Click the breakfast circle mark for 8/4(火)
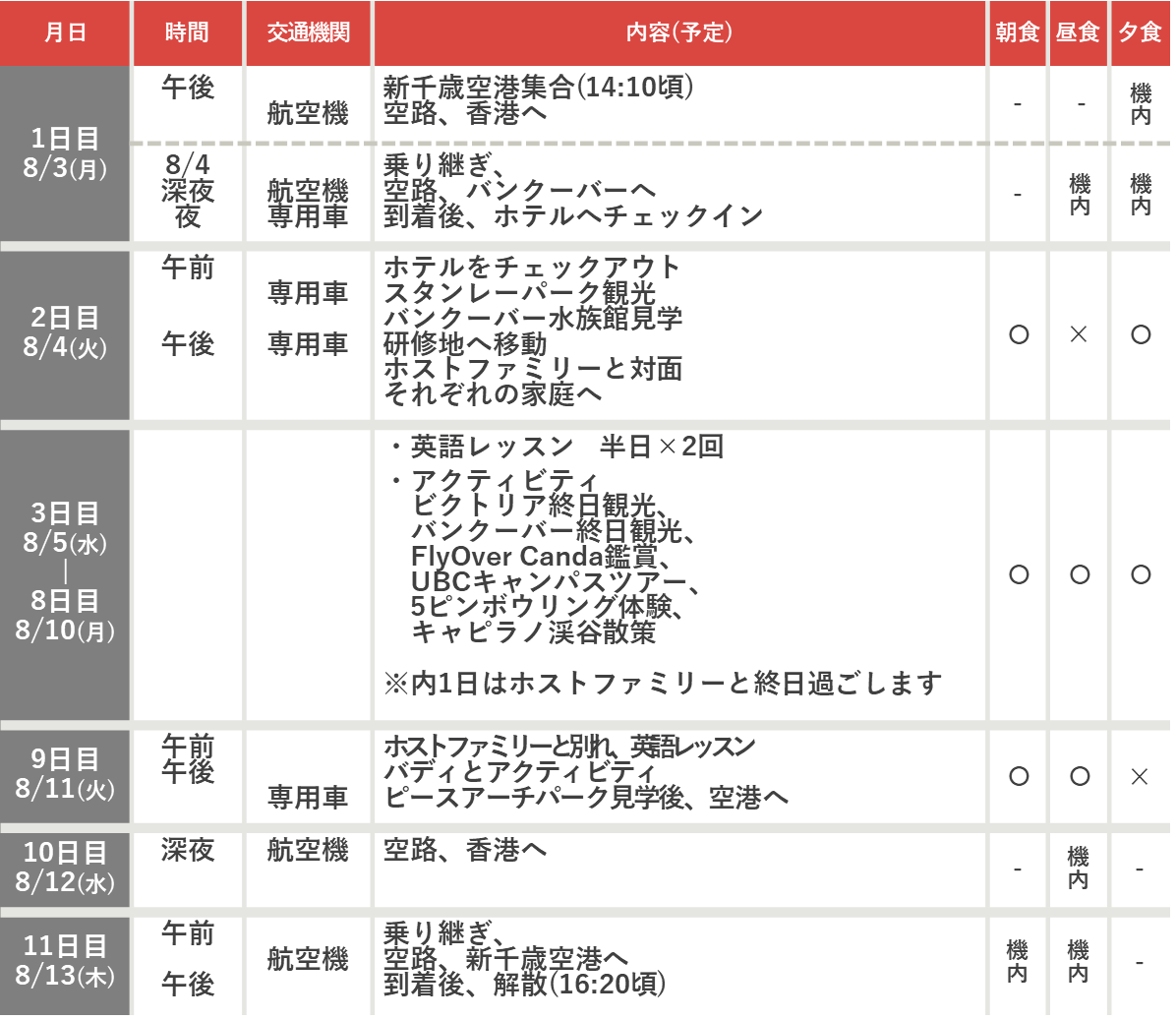The image size is (1176, 1020). 1019,335
